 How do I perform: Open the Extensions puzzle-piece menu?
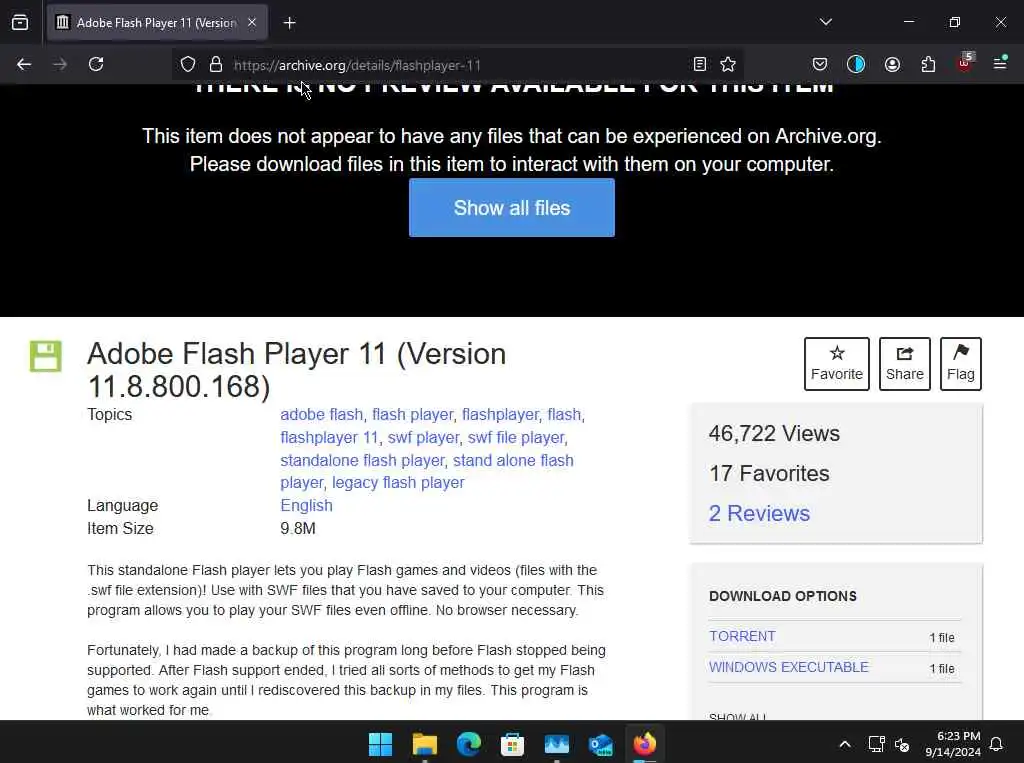click(928, 64)
